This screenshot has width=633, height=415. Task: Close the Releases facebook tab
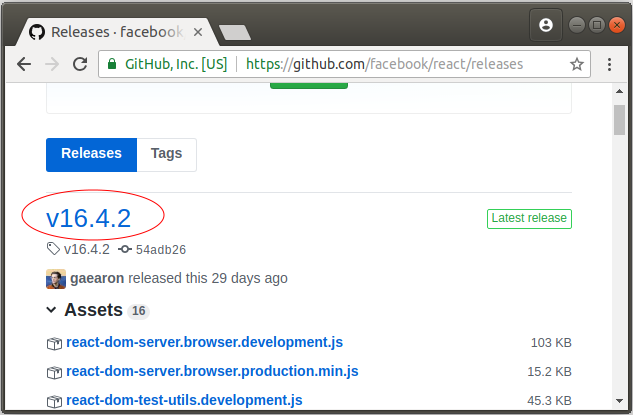pyautogui.click(x=198, y=32)
